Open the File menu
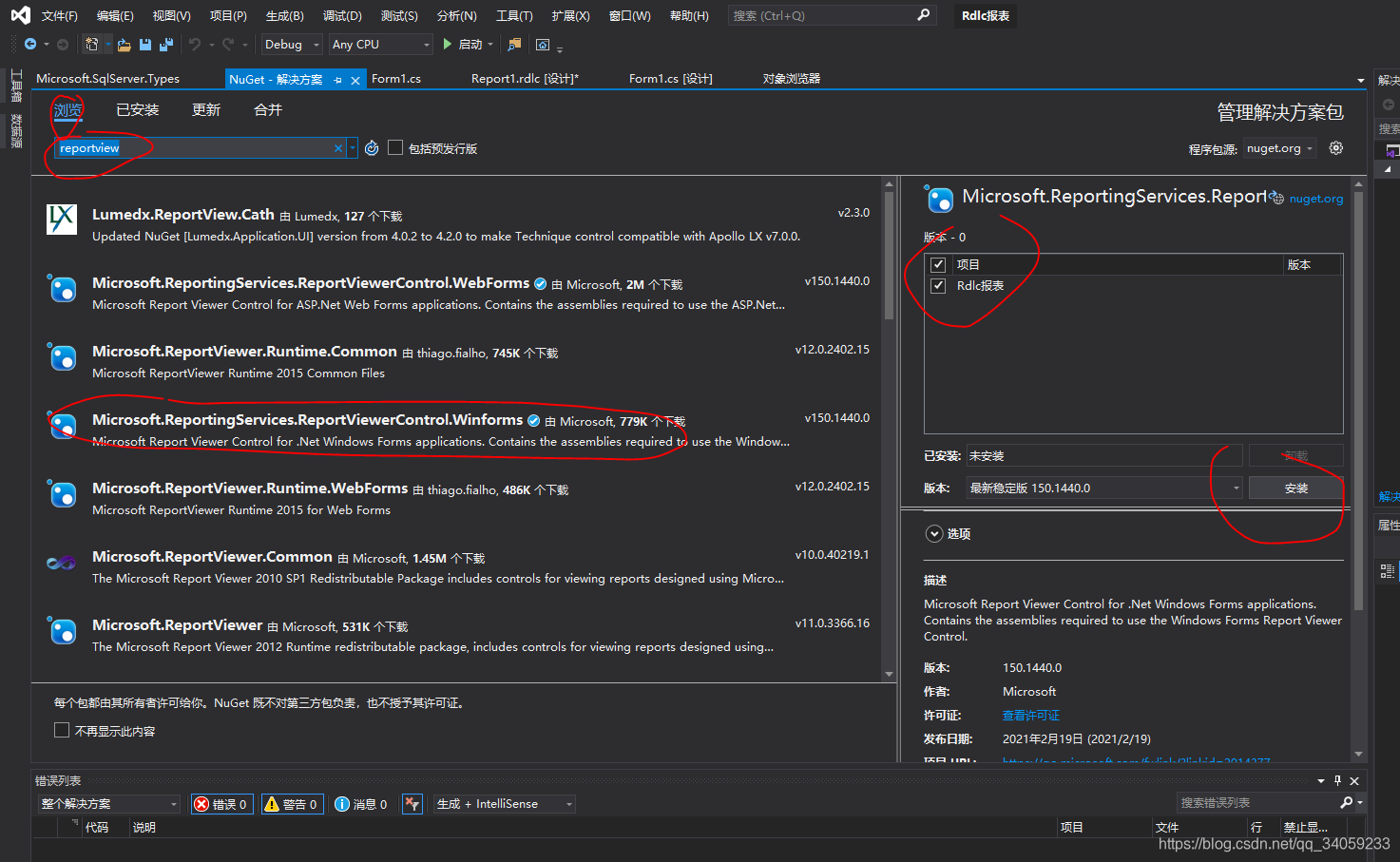Screen dimensions: 1400x862 (x=59, y=15)
